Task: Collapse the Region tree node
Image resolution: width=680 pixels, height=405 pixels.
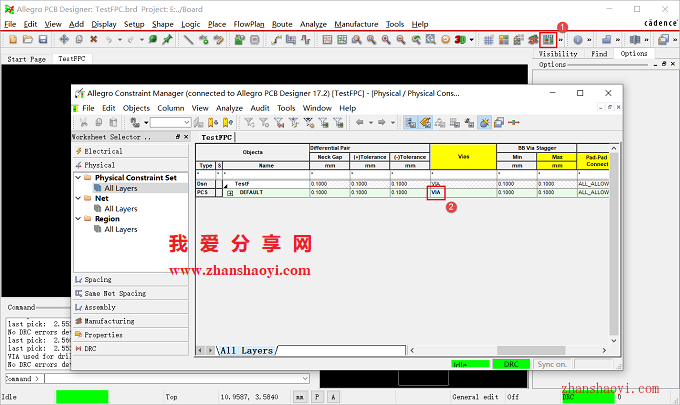Action: [x=78, y=219]
